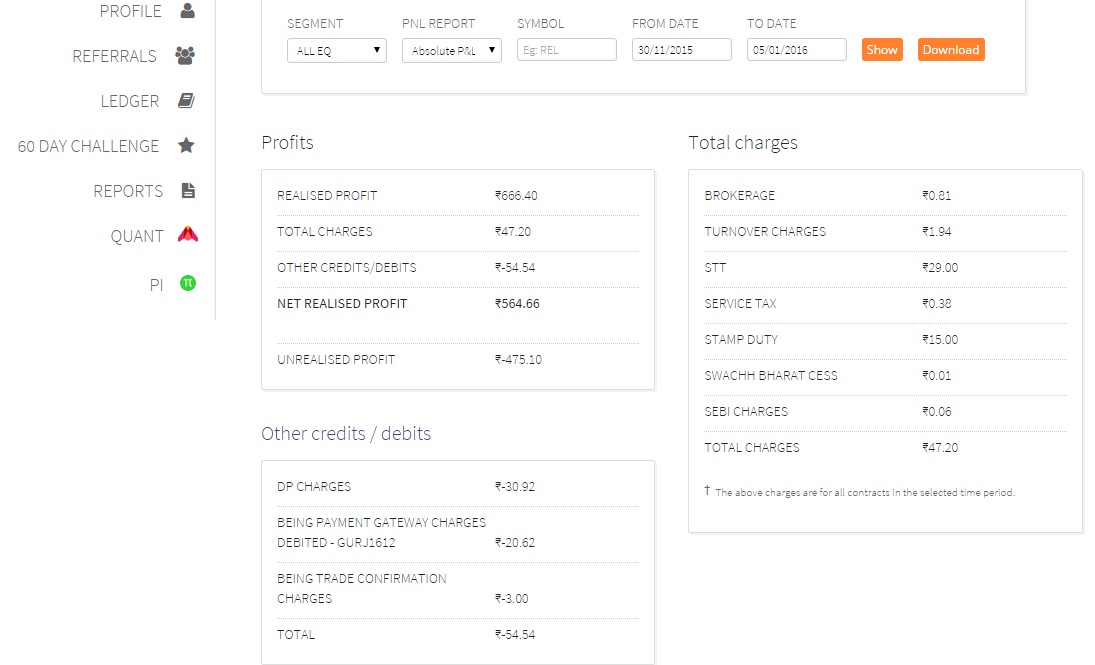Screen dimensions: 1095x665
Task: Open the PROFILE sidebar menu
Action: click(131, 11)
